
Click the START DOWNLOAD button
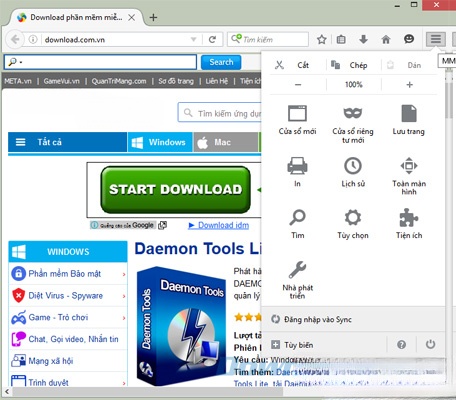(176, 189)
